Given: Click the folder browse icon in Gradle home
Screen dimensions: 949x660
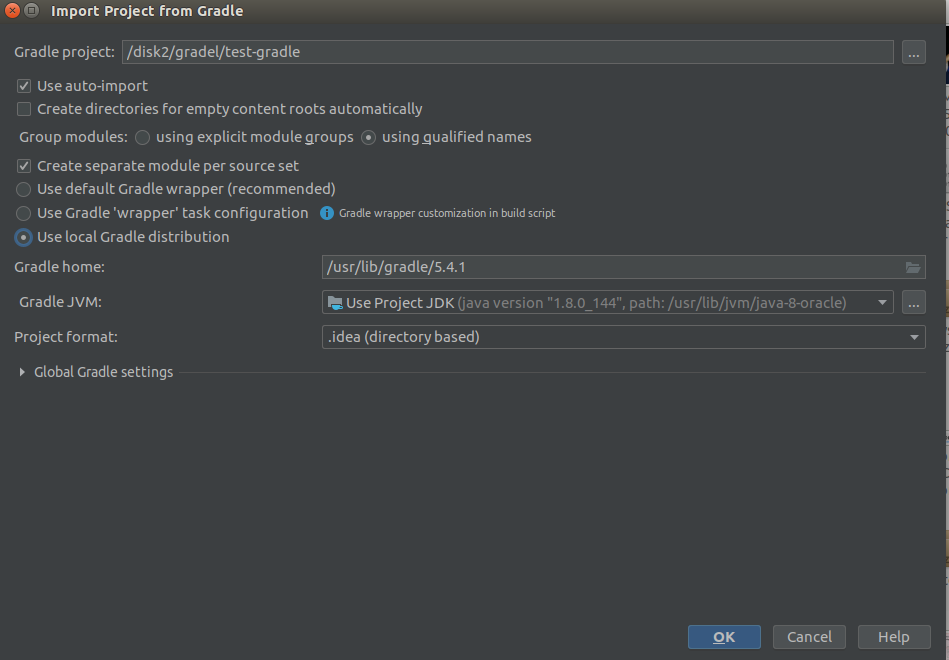Looking at the screenshot, I should (x=913, y=267).
